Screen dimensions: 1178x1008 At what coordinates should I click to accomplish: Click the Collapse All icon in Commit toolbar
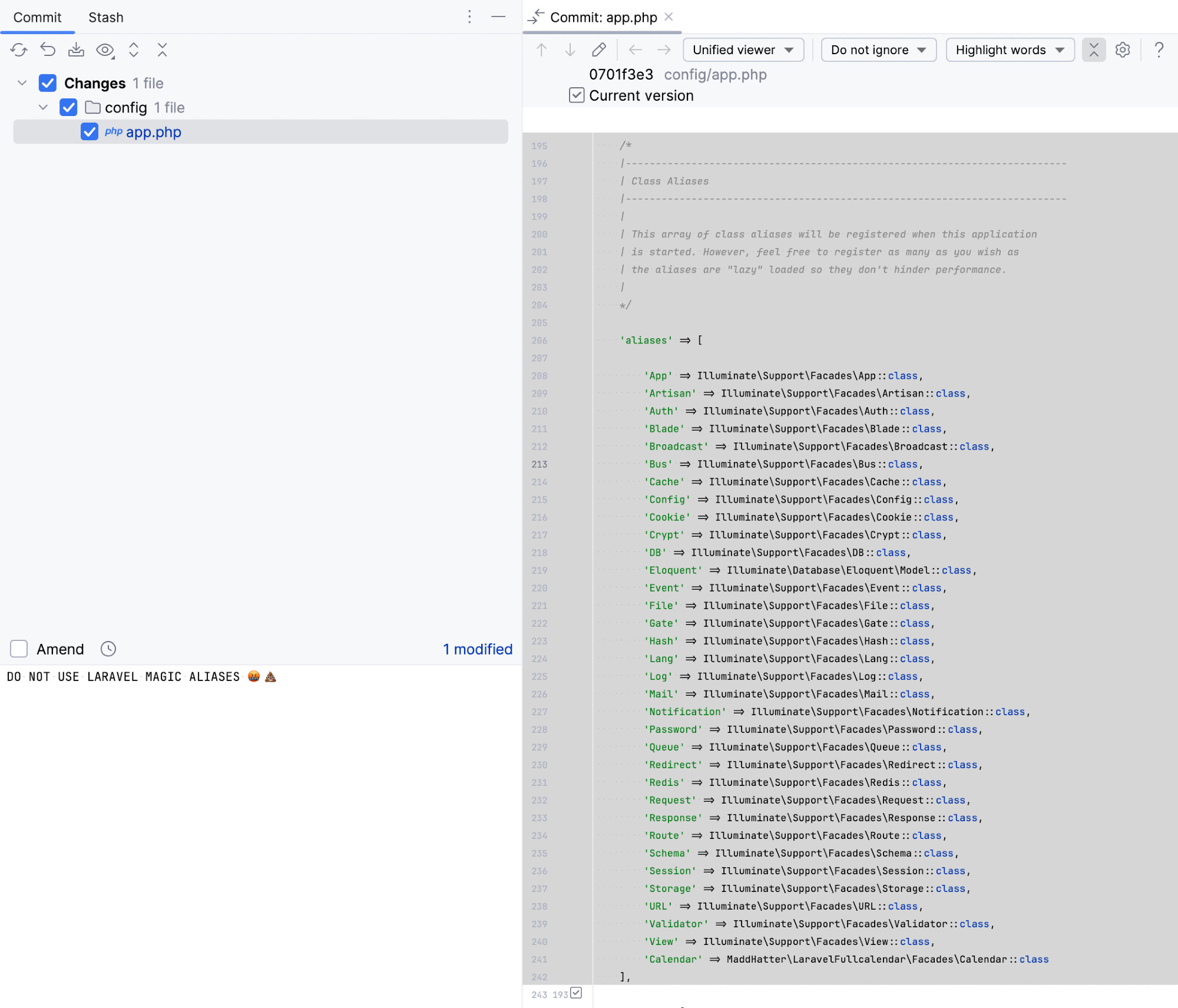point(163,50)
